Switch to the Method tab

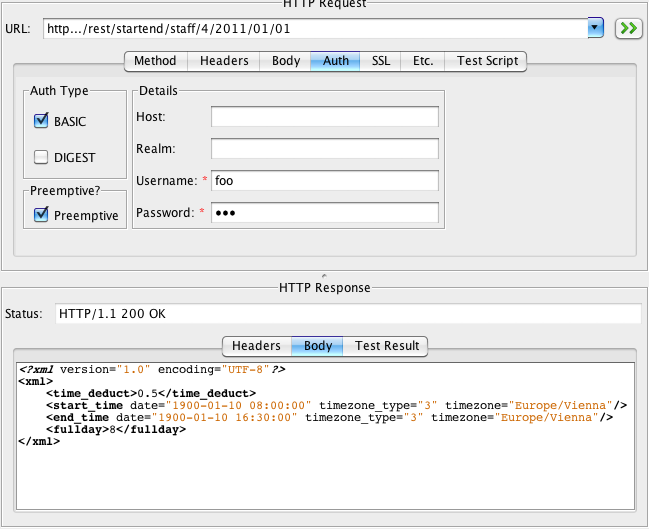tap(155, 61)
